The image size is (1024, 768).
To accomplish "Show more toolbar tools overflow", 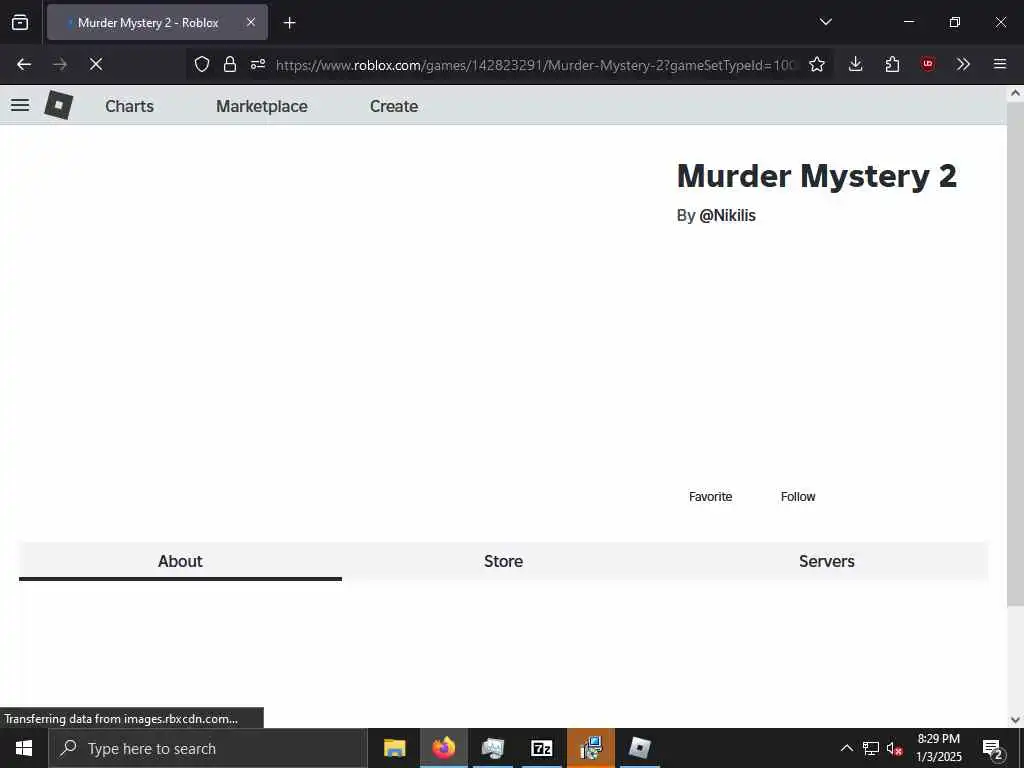I will point(963,64).
